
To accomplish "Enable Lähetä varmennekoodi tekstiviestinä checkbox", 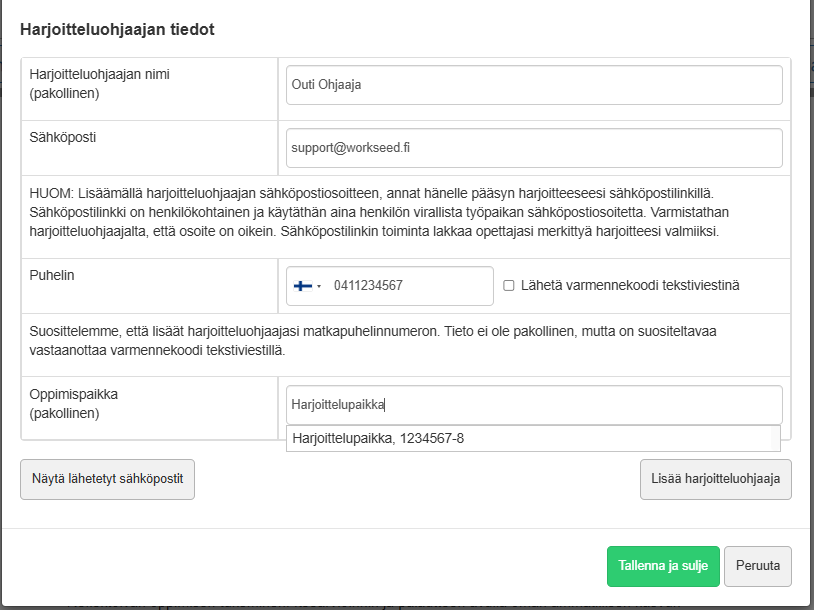I will [x=509, y=286].
